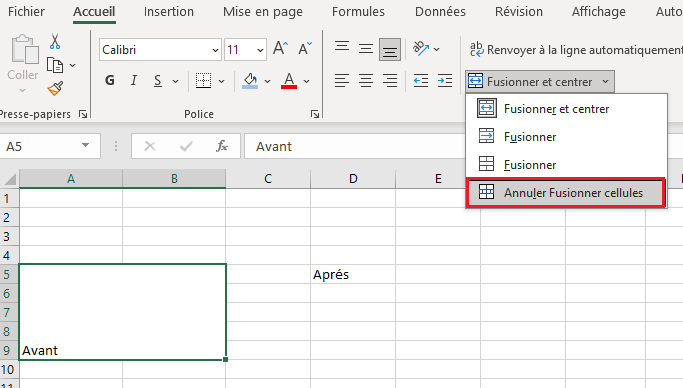Toggle italic with the I button
683x388 pixels.
coord(134,81)
